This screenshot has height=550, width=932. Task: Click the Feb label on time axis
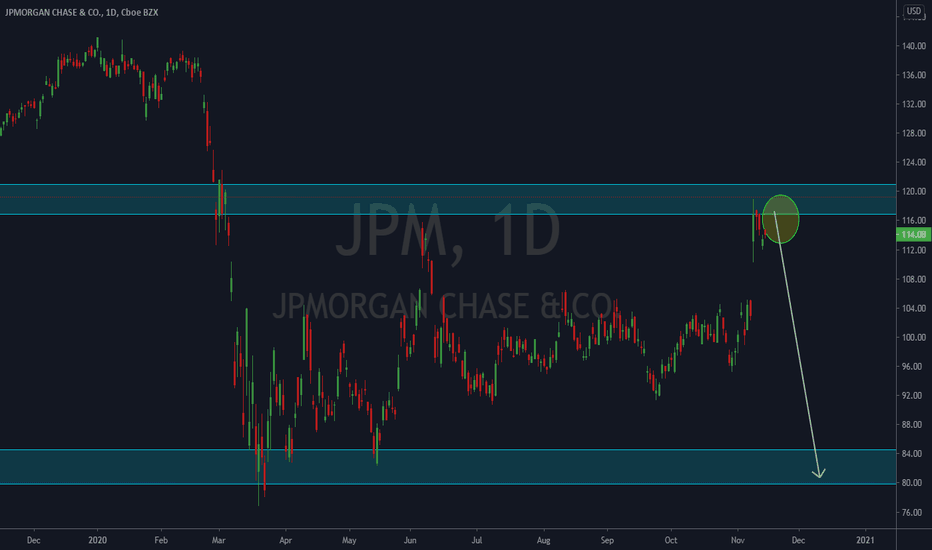161,540
